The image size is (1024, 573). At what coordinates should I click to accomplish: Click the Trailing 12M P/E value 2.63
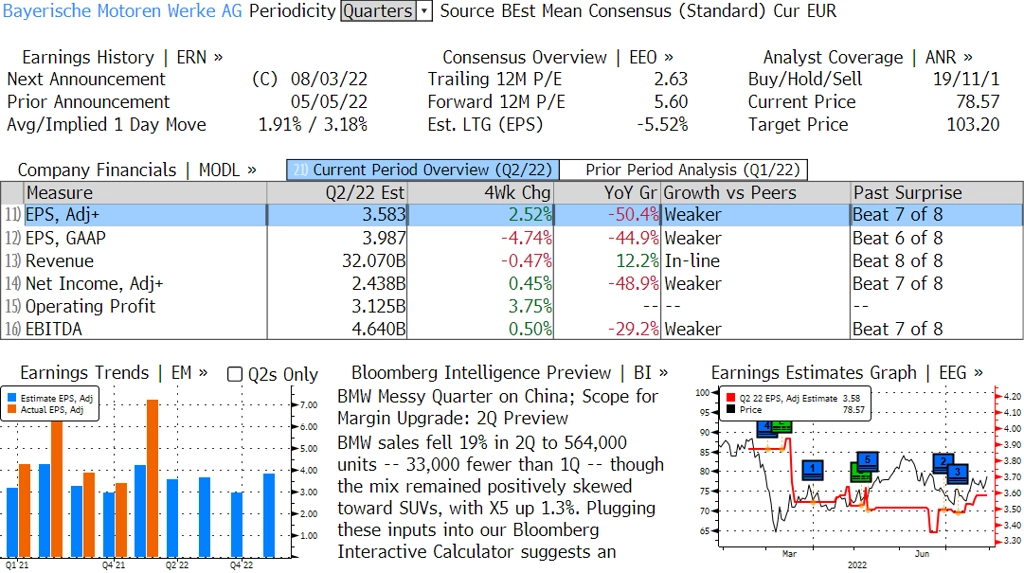coord(671,79)
